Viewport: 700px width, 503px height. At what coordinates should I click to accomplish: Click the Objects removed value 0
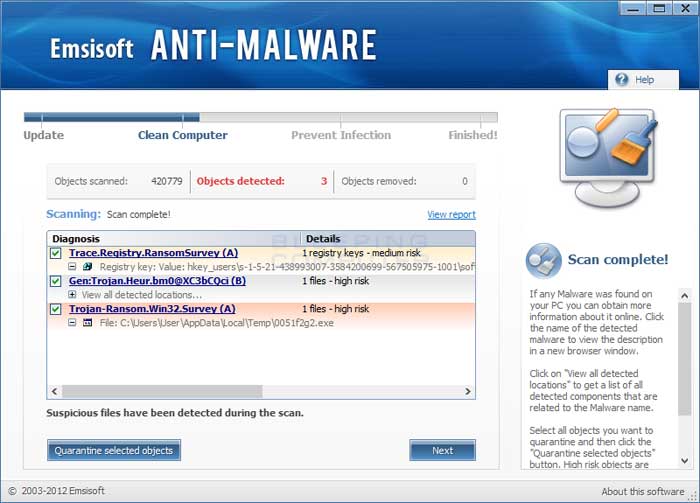point(465,181)
